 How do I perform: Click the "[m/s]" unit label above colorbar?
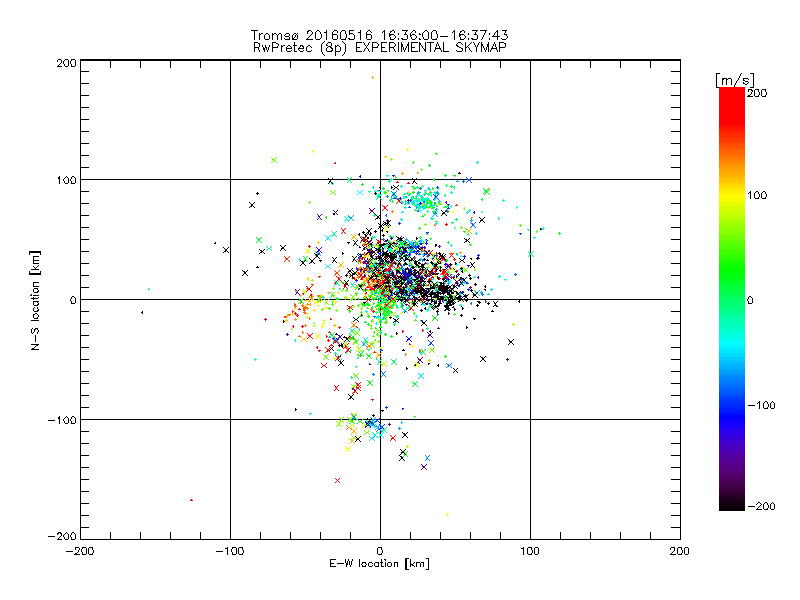(734, 80)
